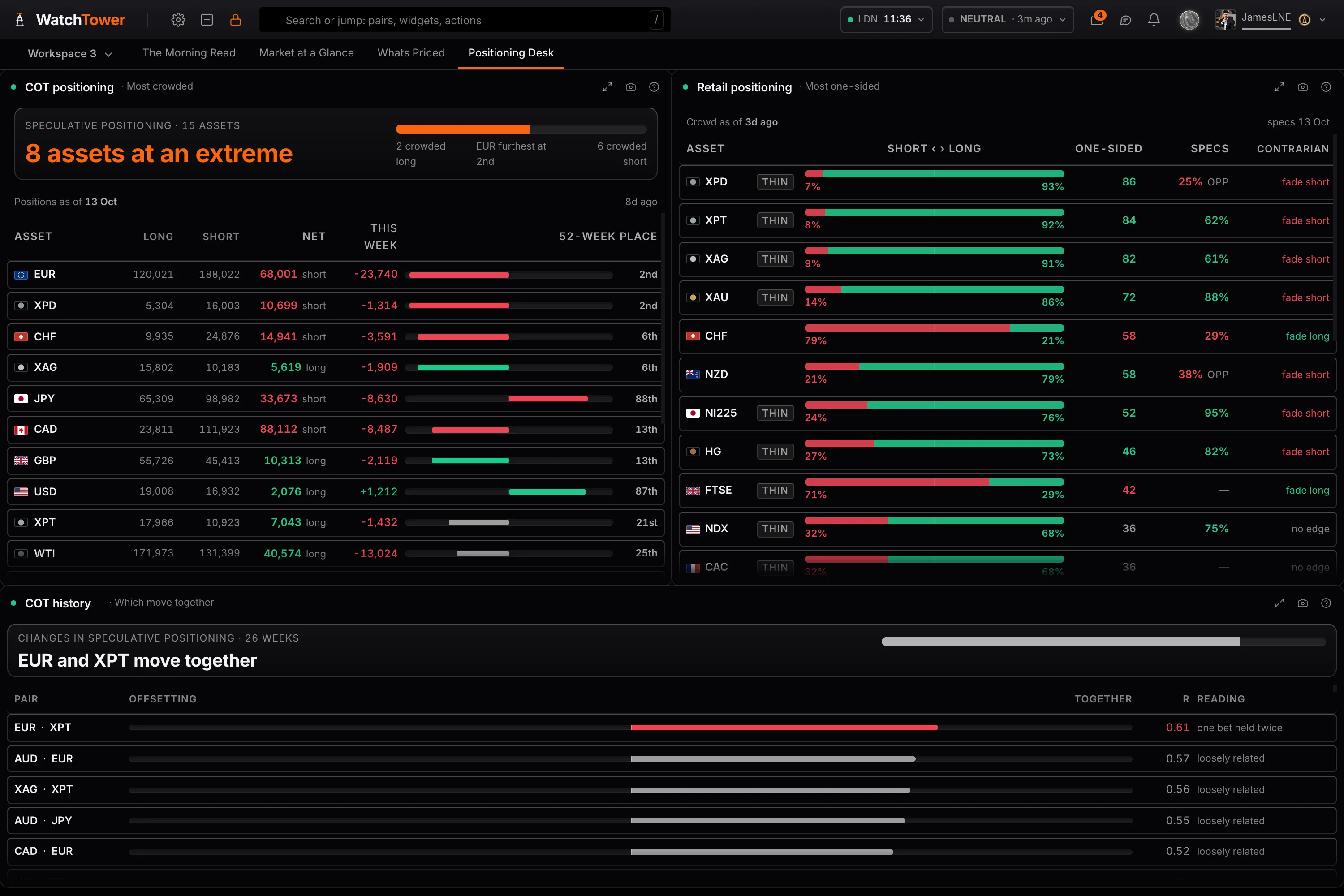Sort by the 52-WEEK PLACE column header

pyautogui.click(x=608, y=237)
